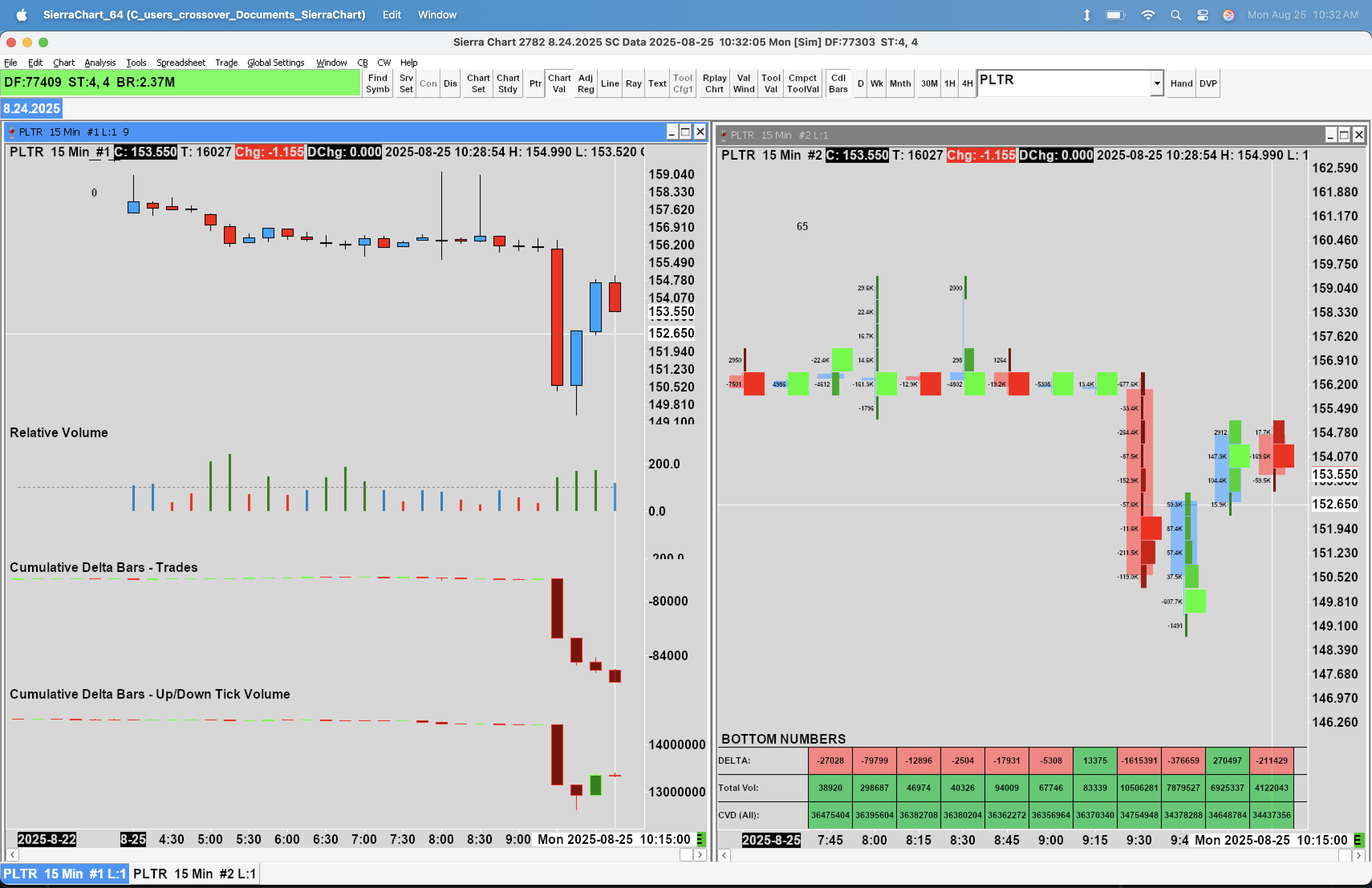
Task: Open Chart Settings from the toolbar
Action: [478, 83]
